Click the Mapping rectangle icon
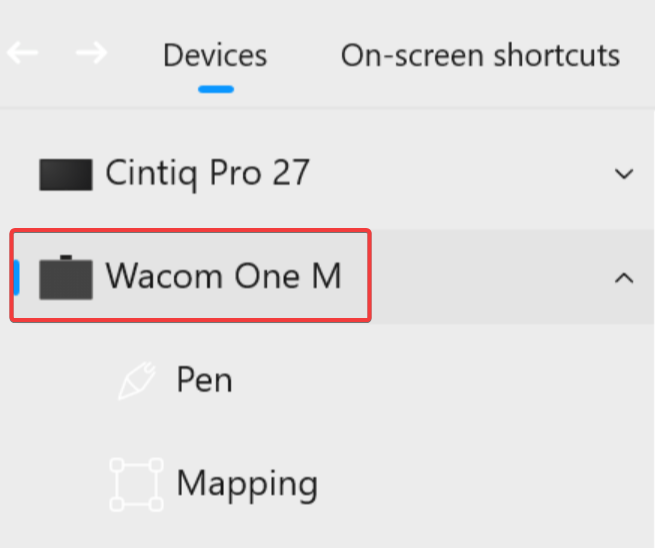Screen dimensions: 655x548 [134, 485]
